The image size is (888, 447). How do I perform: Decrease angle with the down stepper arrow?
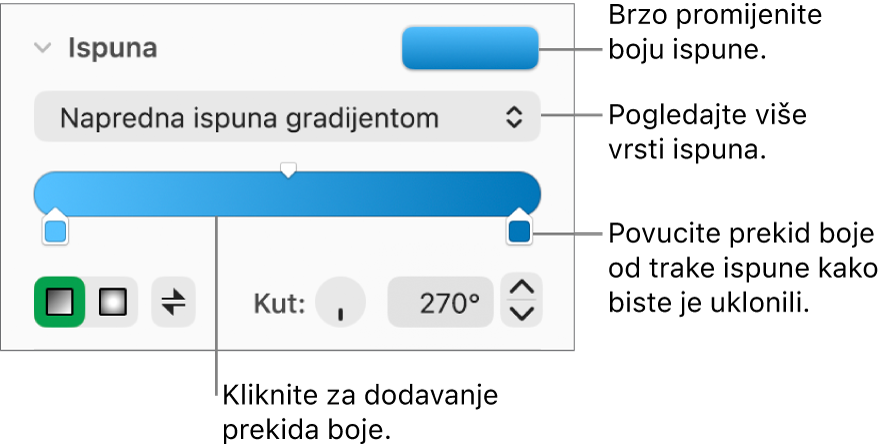pos(522,314)
